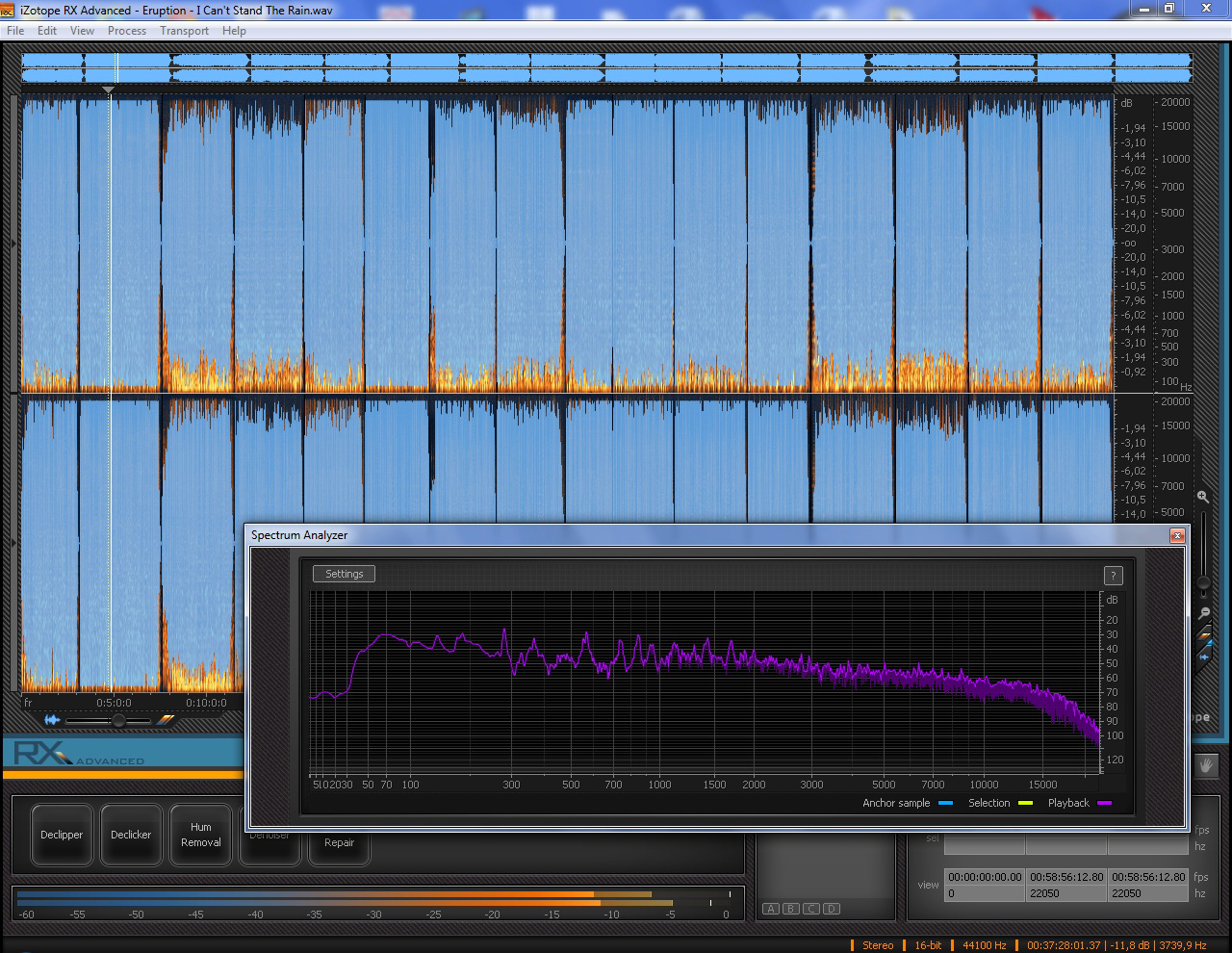Click the Anchor sample legend label

(896, 803)
